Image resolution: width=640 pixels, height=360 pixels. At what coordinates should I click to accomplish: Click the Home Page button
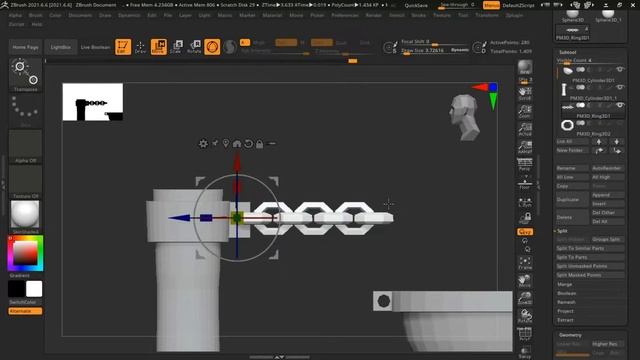click(x=25, y=47)
